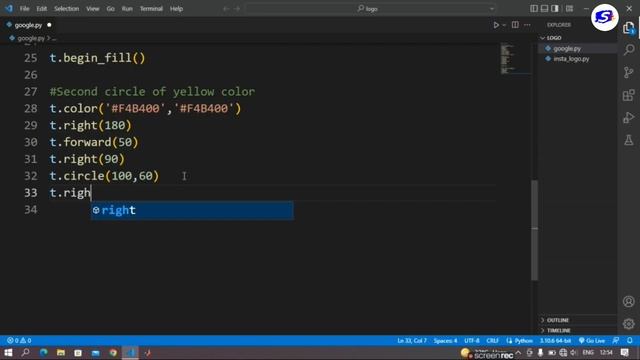Screen dimensions: 640x360
Task: Click google.py breadcrumb
Action: [x=31, y=38]
